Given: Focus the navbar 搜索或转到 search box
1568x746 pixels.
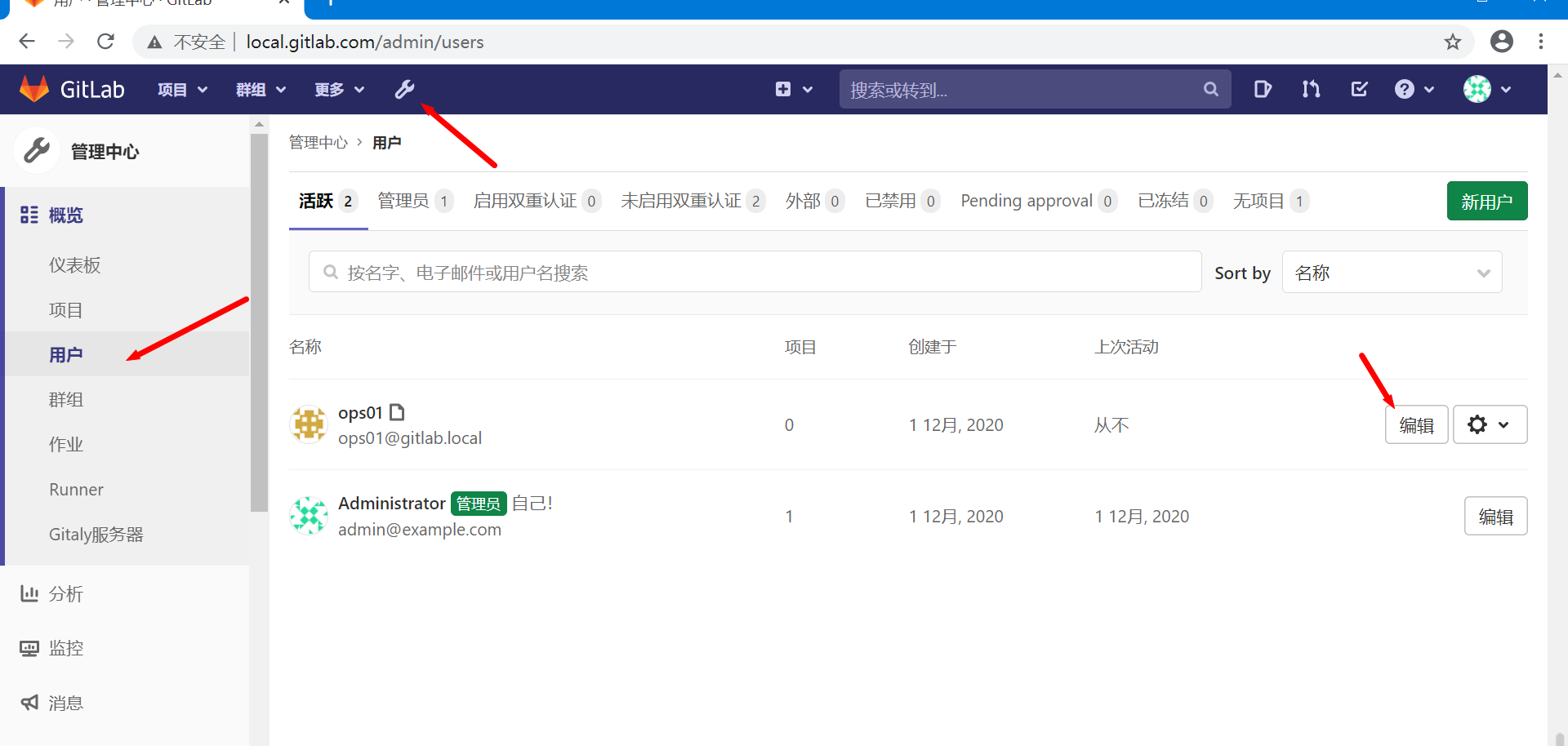Looking at the screenshot, I should click(1035, 89).
